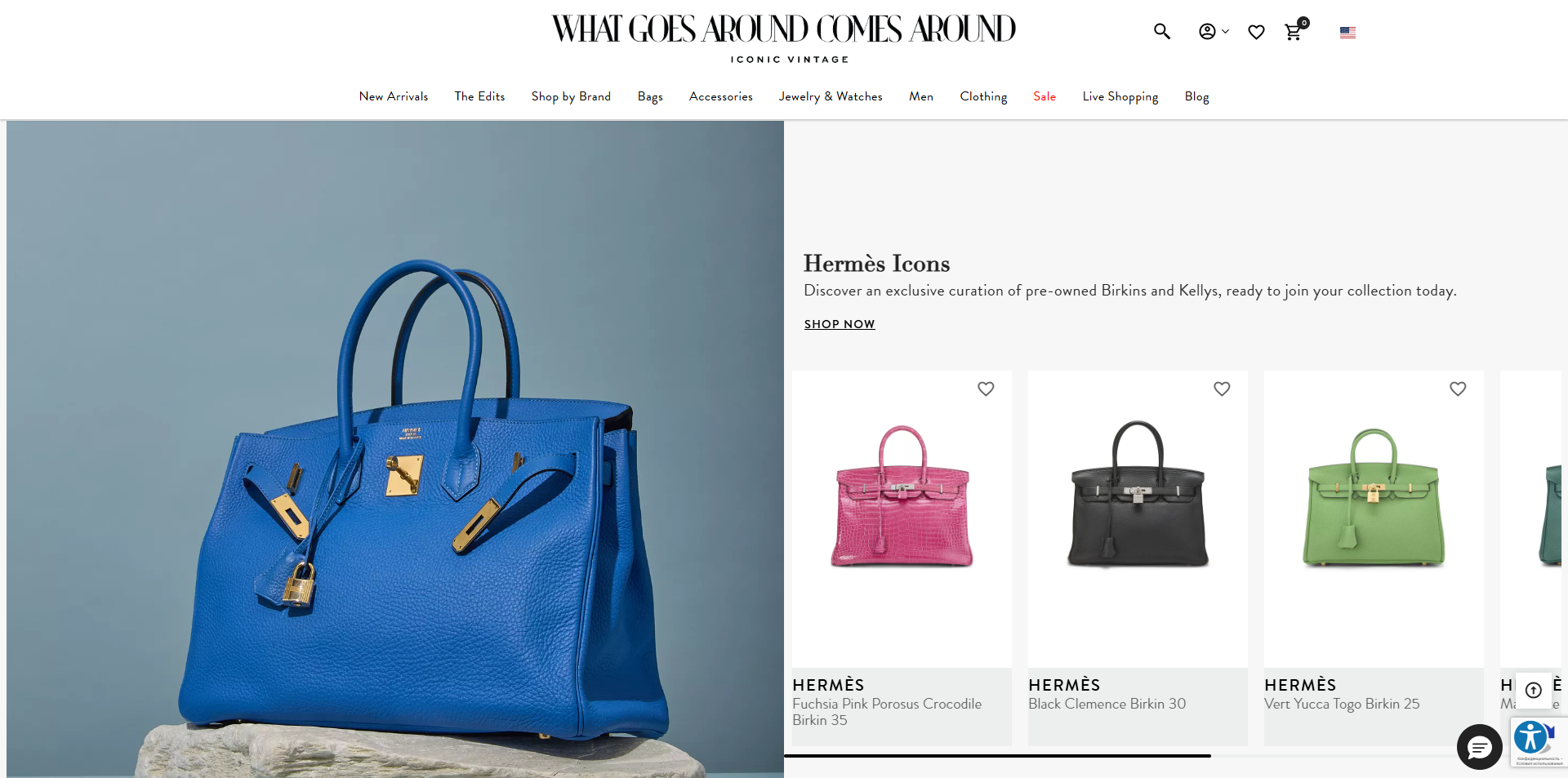Toggle wishlist heart on Black Clemence Birkin
Screen dimensions: 1568x778
coord(1222,389)
